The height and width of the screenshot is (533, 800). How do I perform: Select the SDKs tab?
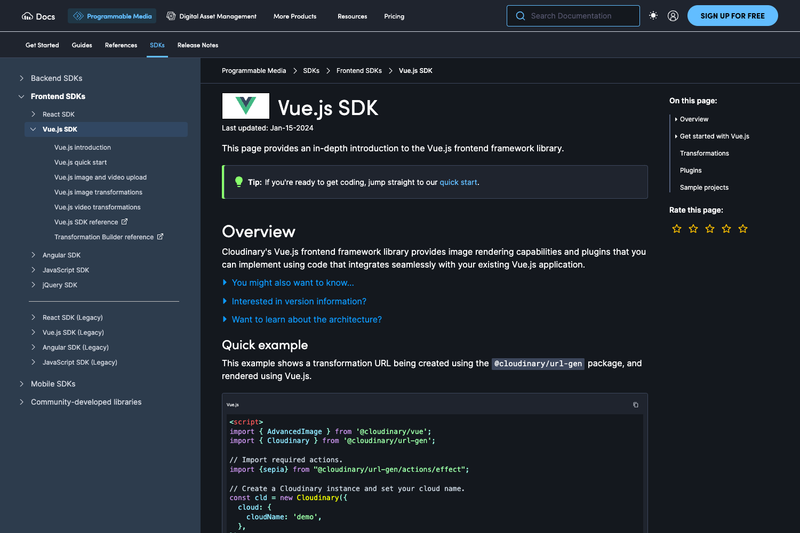coord(157,45)
